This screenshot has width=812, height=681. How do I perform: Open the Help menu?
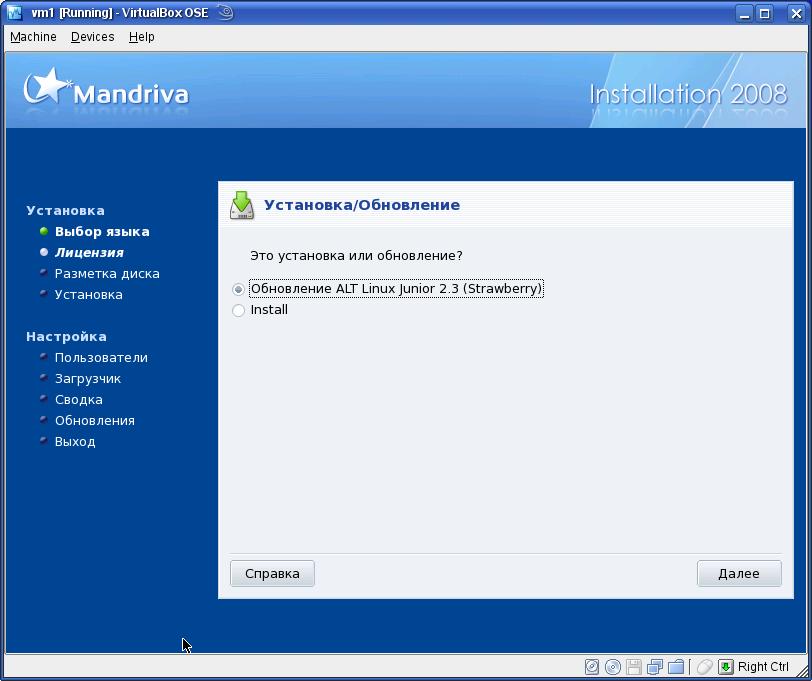[x=141, y=37]
